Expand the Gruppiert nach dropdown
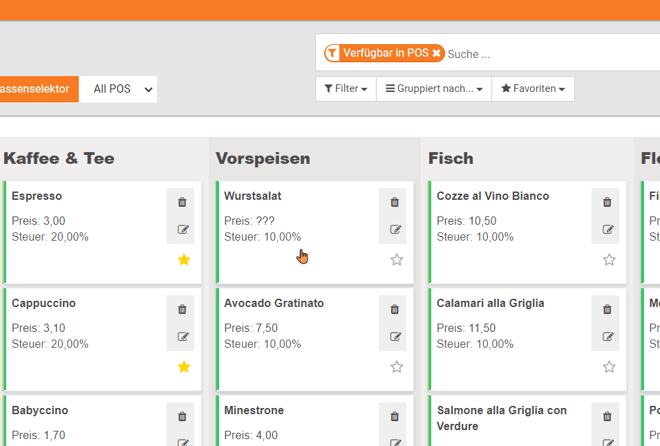Image resolution: width=660 pixels, height=446 pixels. [x=434, y=89]
